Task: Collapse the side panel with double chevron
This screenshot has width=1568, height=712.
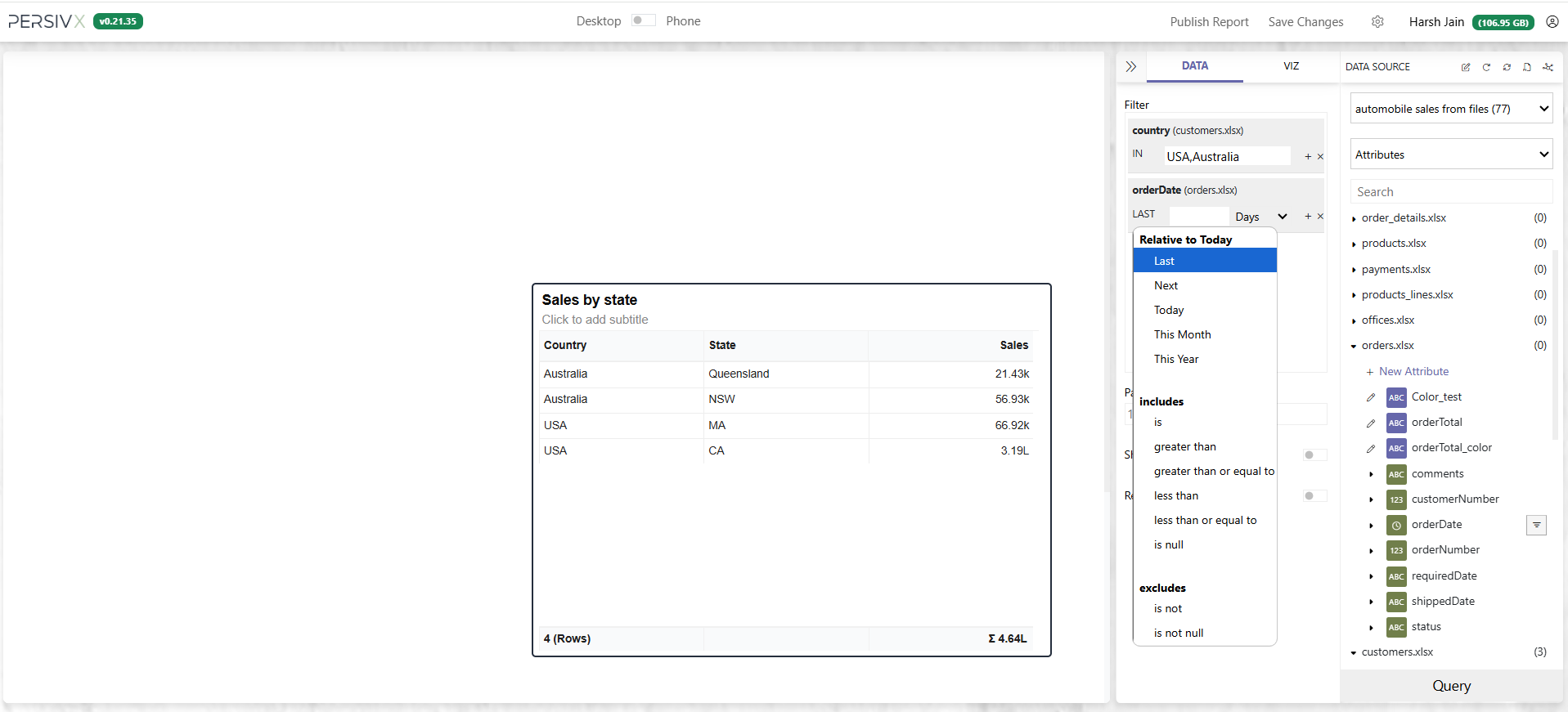Action: 1131,67
